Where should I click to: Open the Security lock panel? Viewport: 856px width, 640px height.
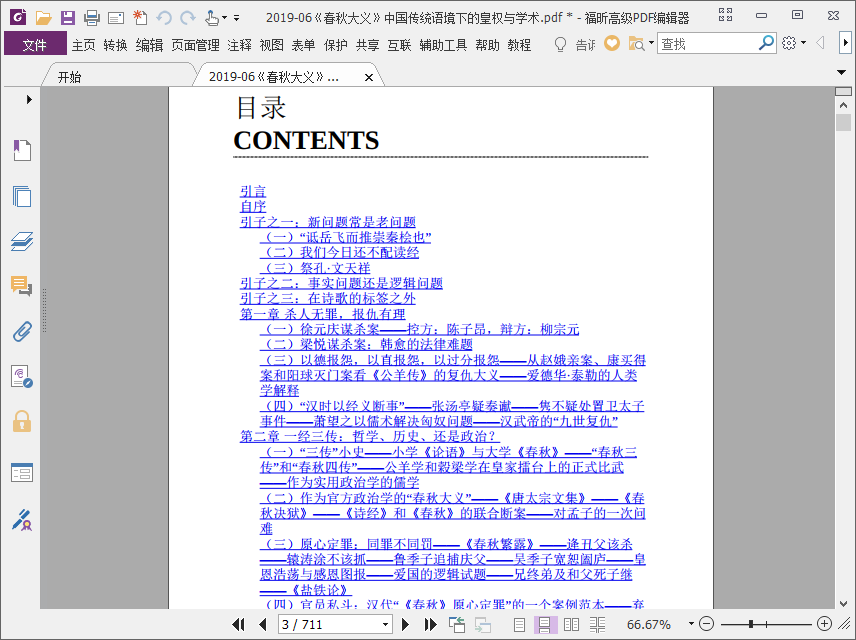pos(22,421)
